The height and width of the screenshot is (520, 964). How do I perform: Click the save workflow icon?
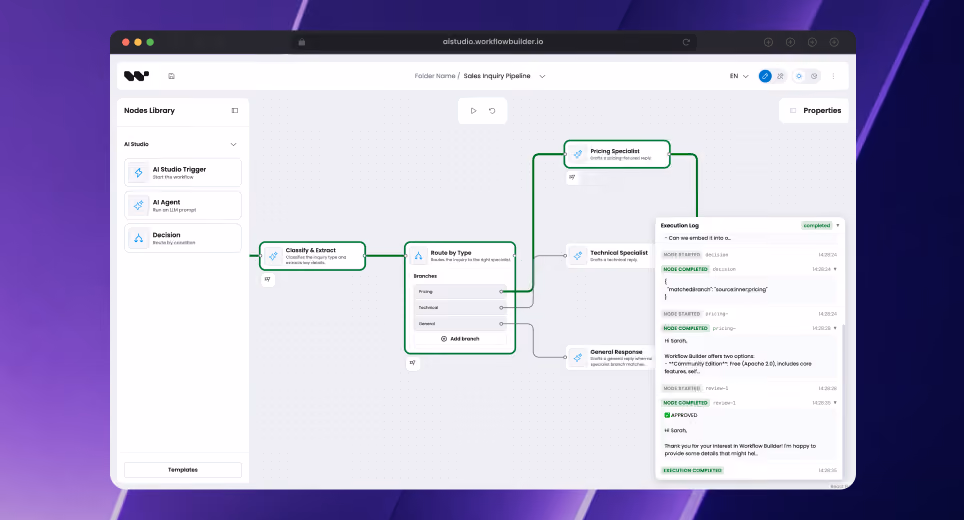pyautogui.click(x=172, y=76)
